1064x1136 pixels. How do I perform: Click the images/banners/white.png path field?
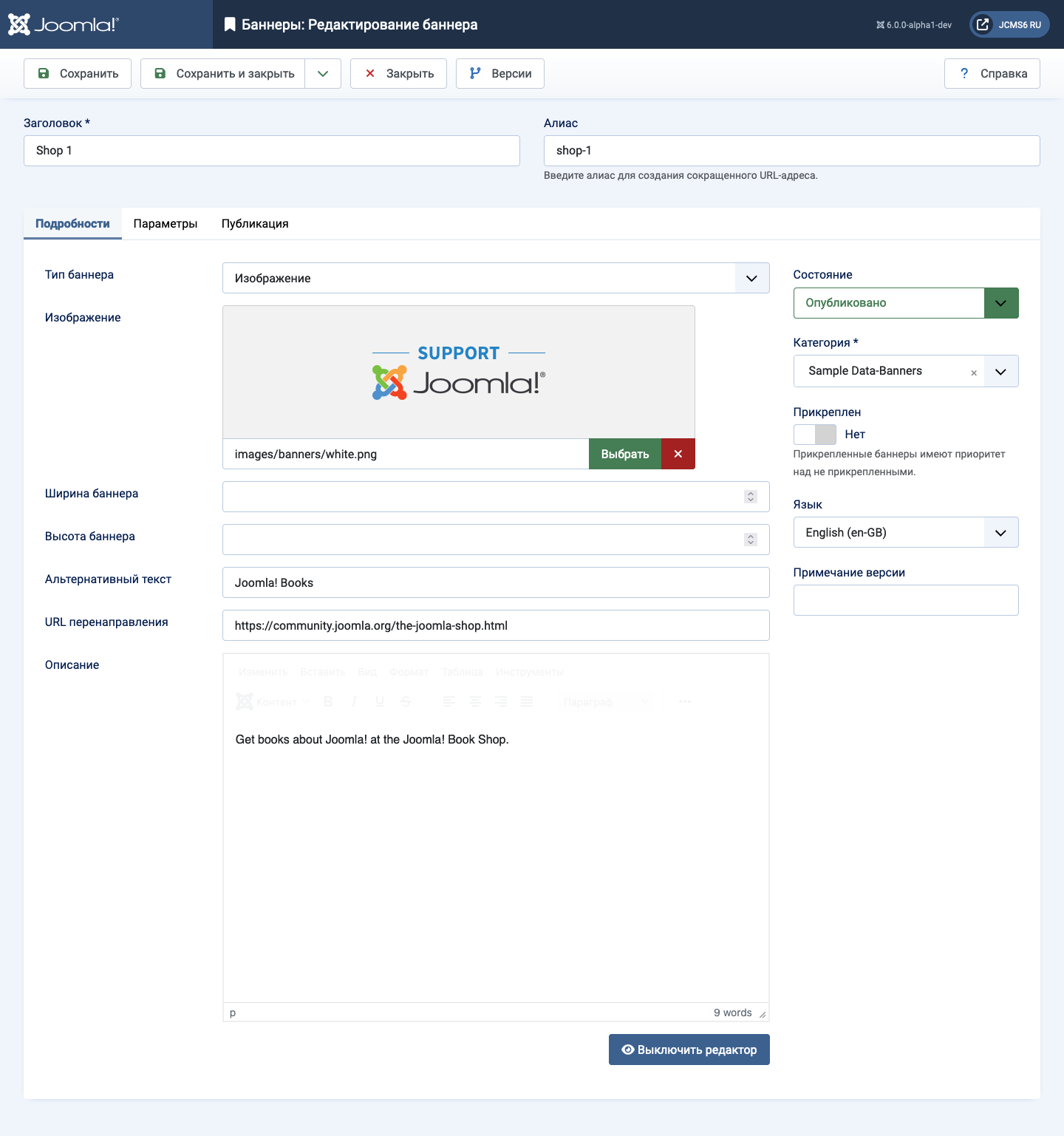click(x=406, y=454)
